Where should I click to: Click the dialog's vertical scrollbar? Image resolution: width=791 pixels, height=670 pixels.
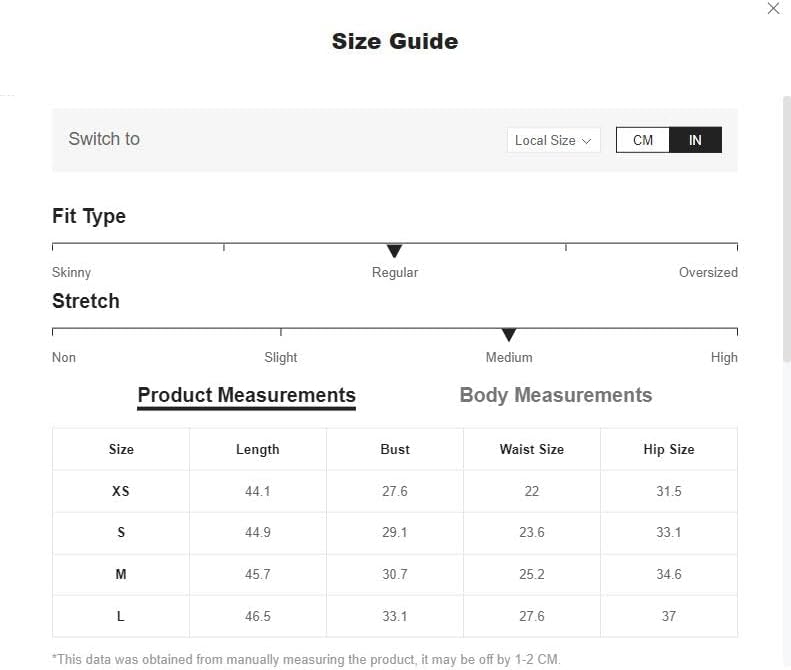(x=786, y=230)
